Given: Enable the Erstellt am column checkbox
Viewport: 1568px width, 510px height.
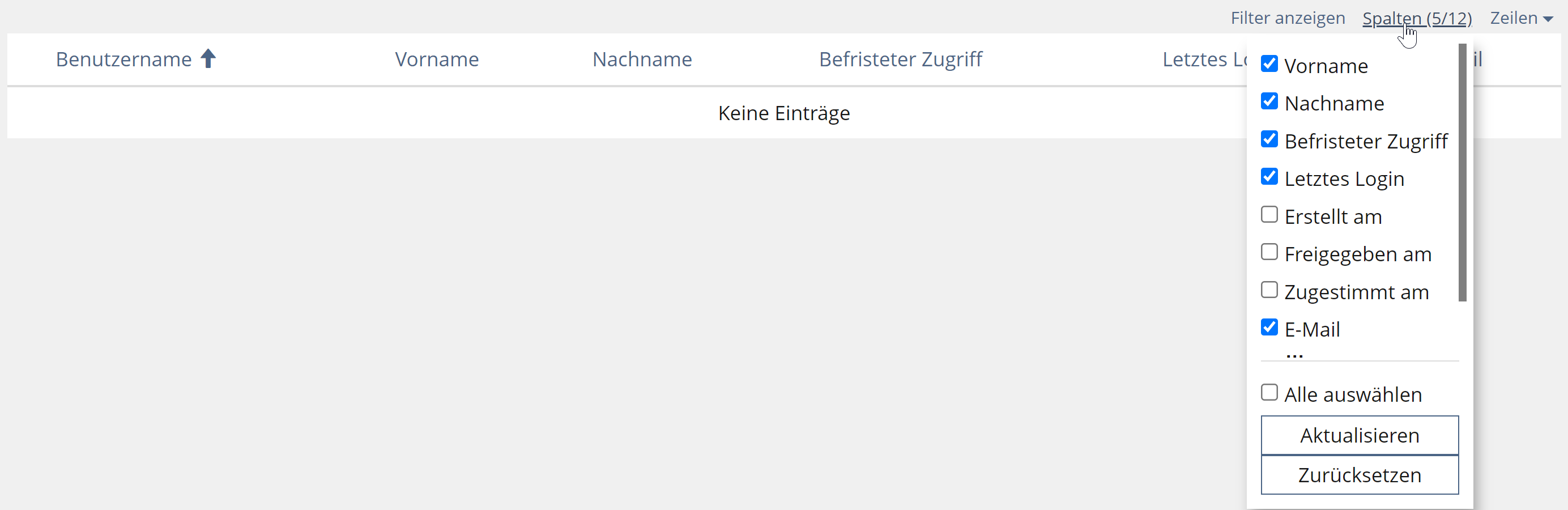Looking at the screenshot, I should click(1269, 215).
